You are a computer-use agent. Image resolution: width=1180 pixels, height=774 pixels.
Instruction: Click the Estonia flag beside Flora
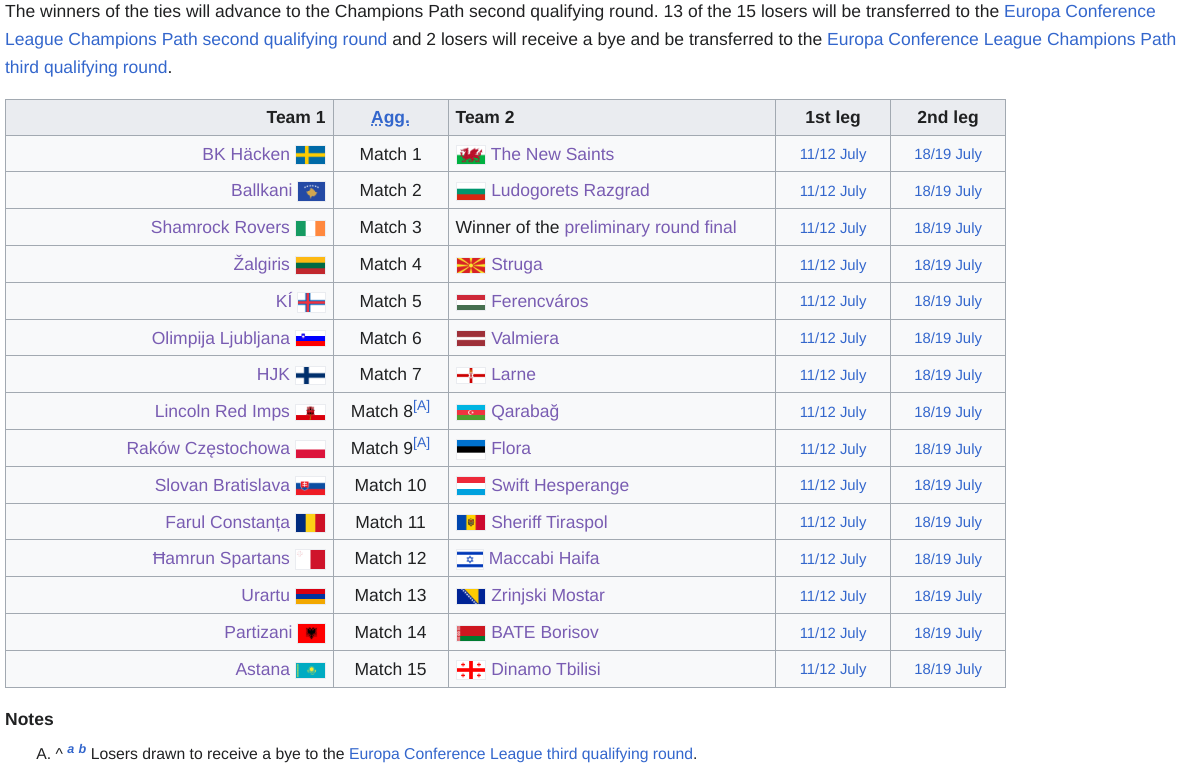click(471, 449)
